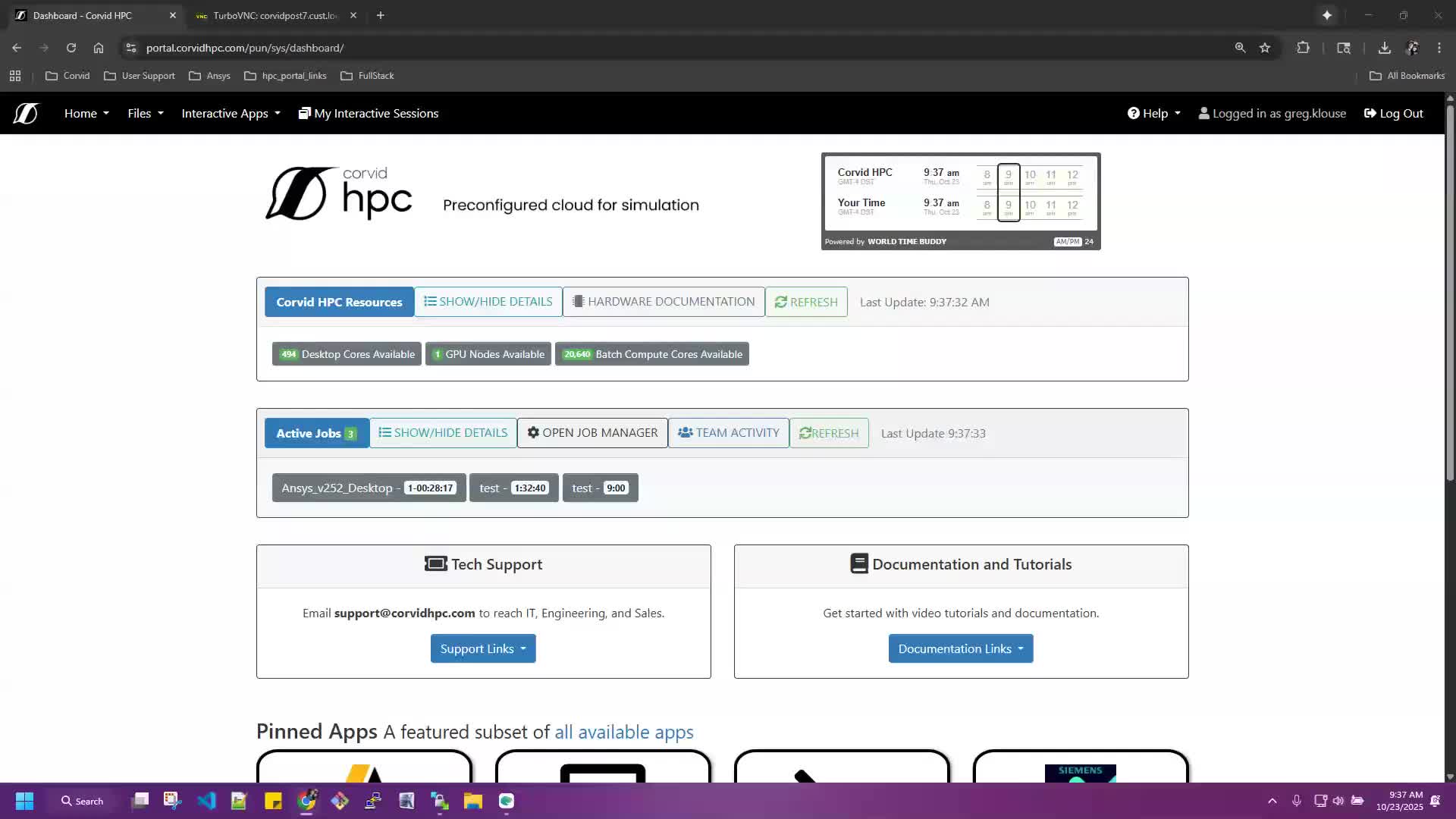View Team Activity

click(x=729, y=433)
